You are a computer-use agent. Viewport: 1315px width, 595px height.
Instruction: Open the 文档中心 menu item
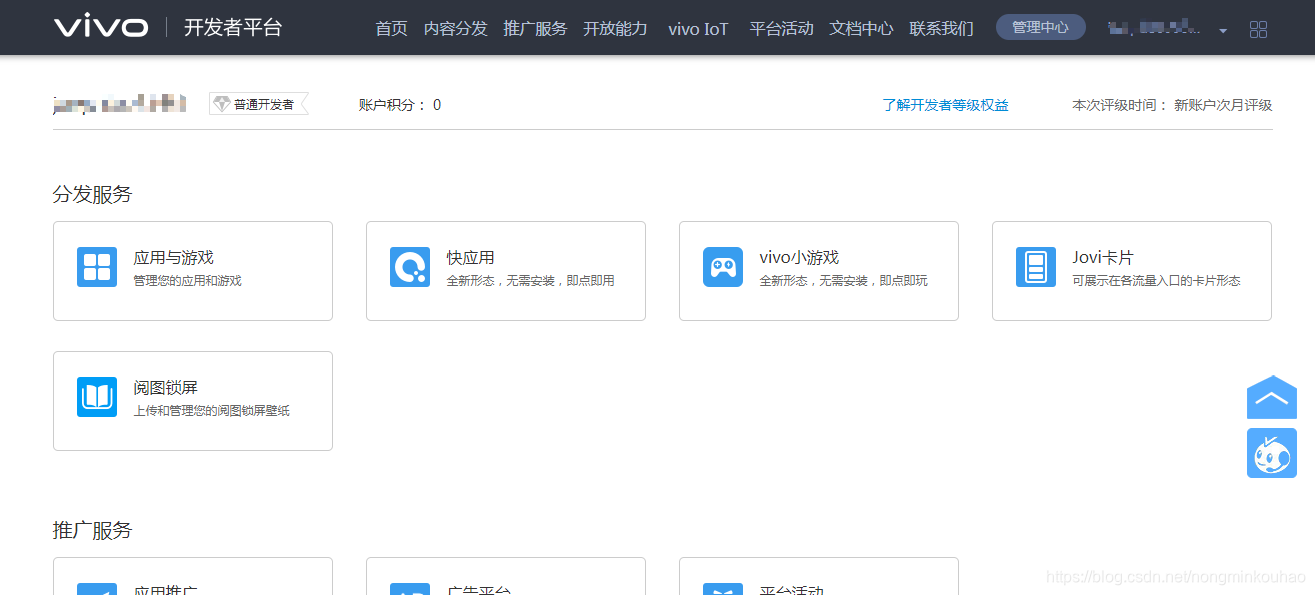pyautogui.click(x=861, y=28)
